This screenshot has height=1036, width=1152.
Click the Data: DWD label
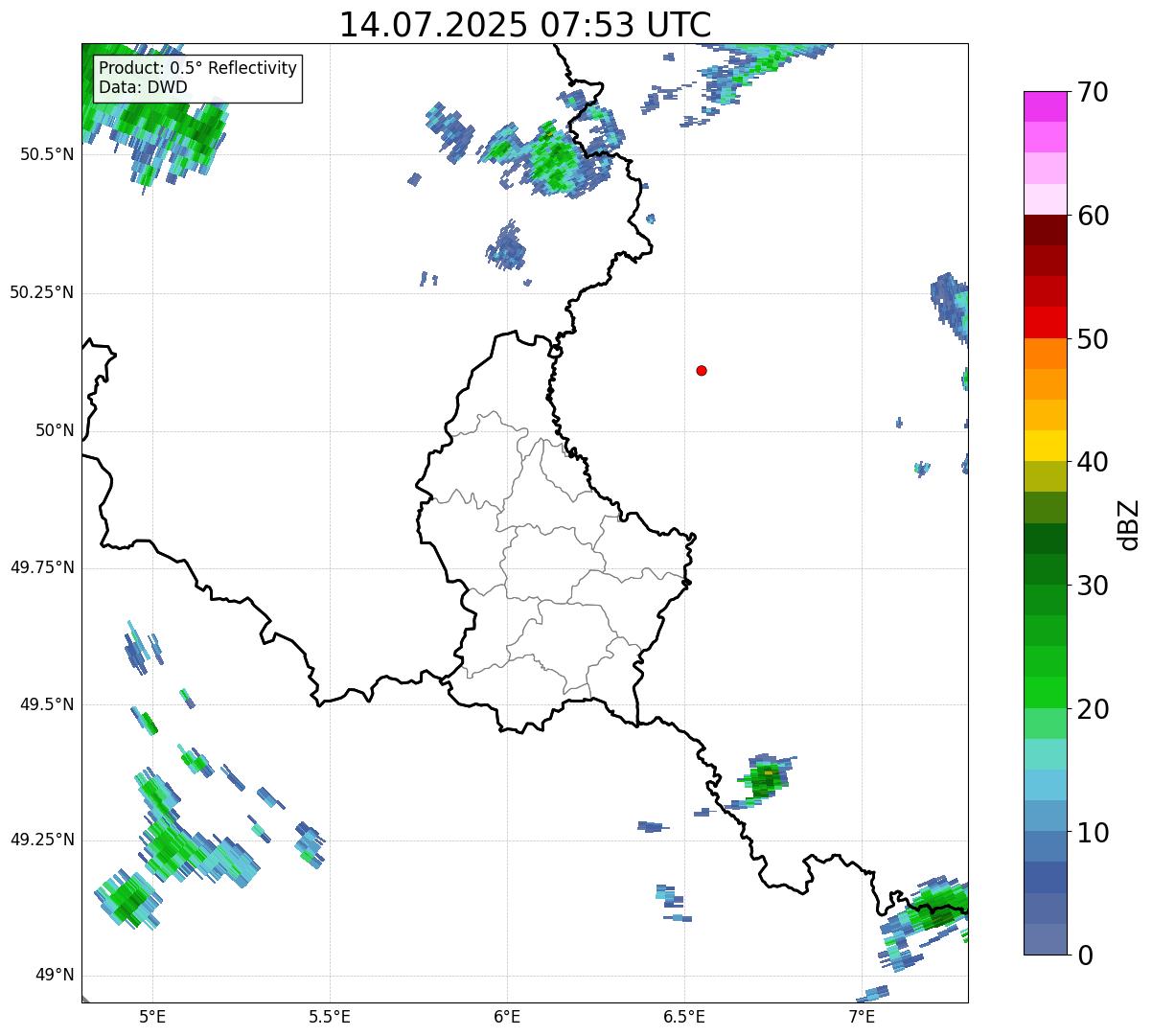143,87
